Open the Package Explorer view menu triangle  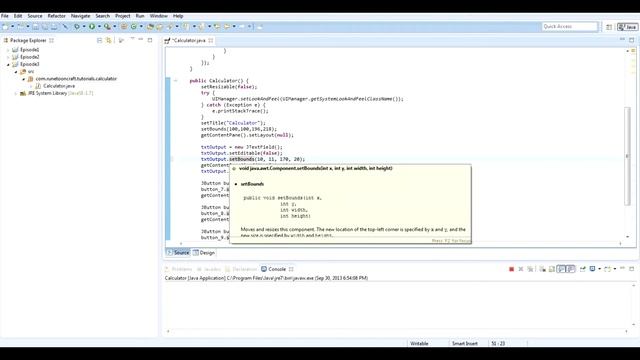132,39
